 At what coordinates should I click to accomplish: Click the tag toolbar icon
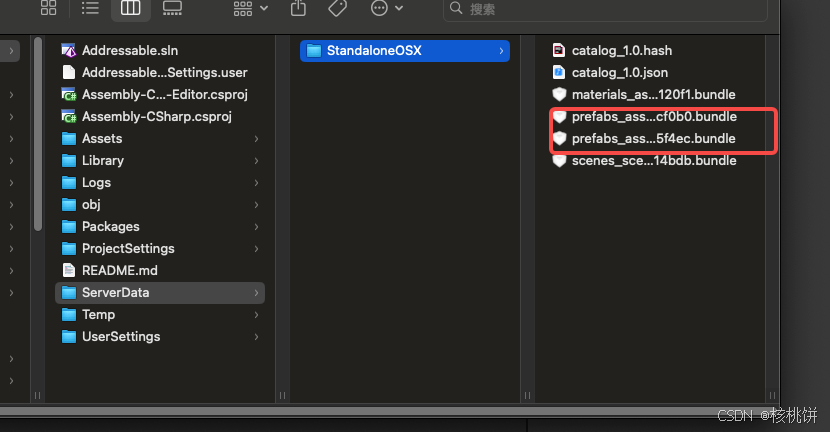point(337,8)
